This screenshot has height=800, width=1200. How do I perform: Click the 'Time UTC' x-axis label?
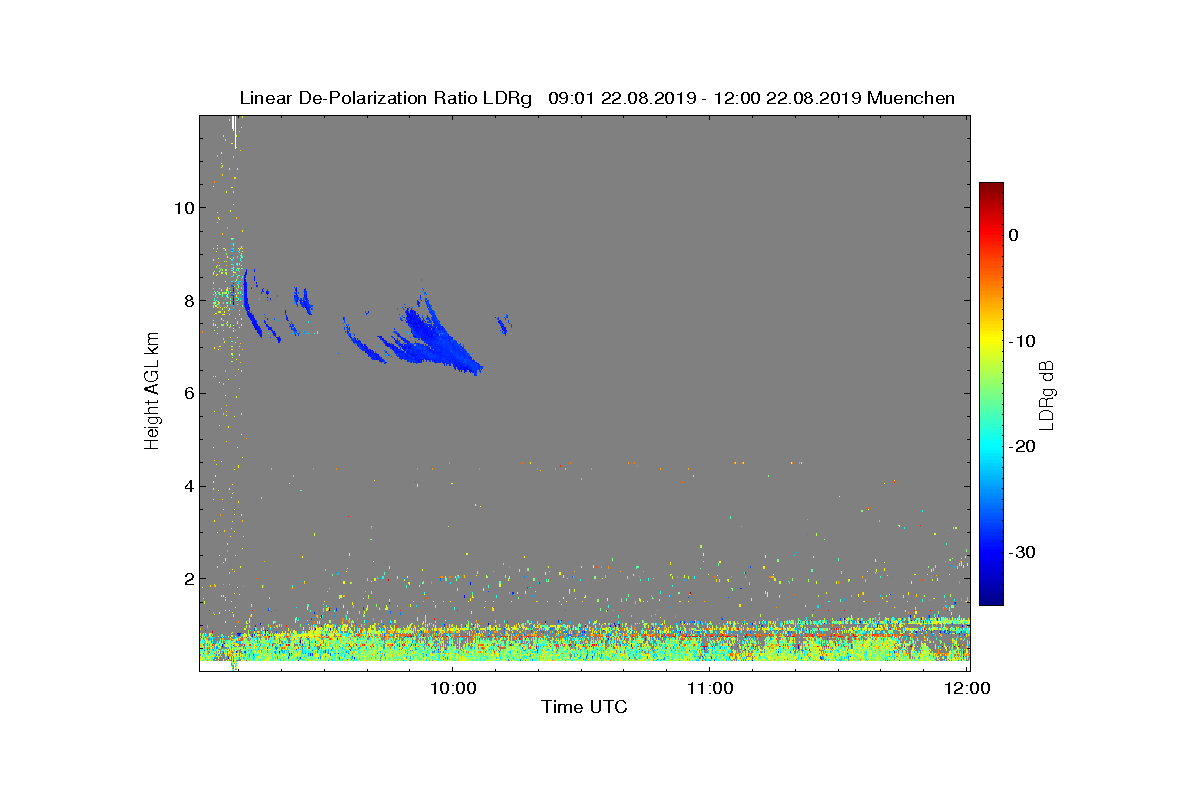[x=585, y=708]
